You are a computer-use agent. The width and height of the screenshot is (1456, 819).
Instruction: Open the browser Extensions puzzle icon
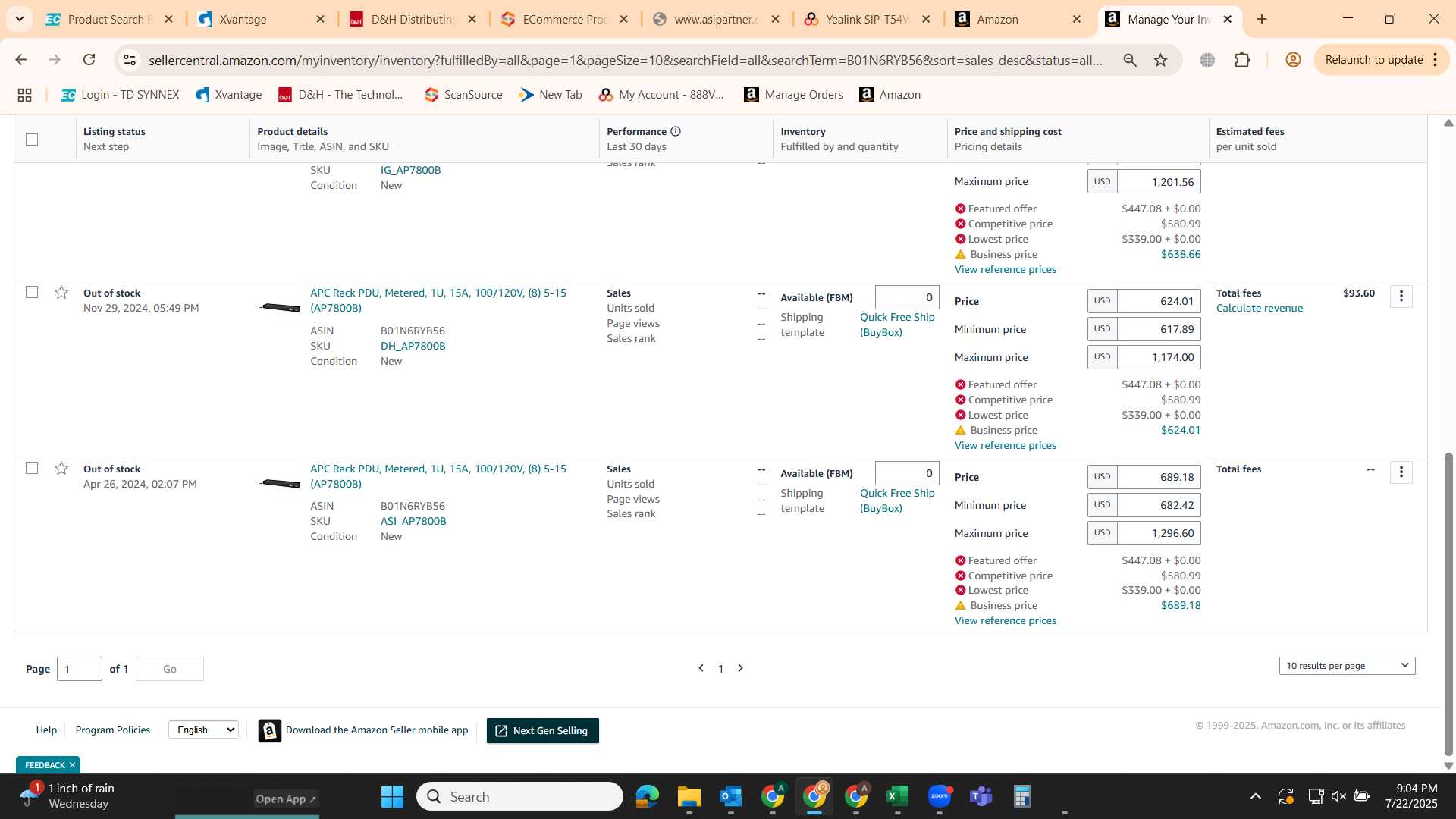pyautogui.click(x=1242, y=60)
